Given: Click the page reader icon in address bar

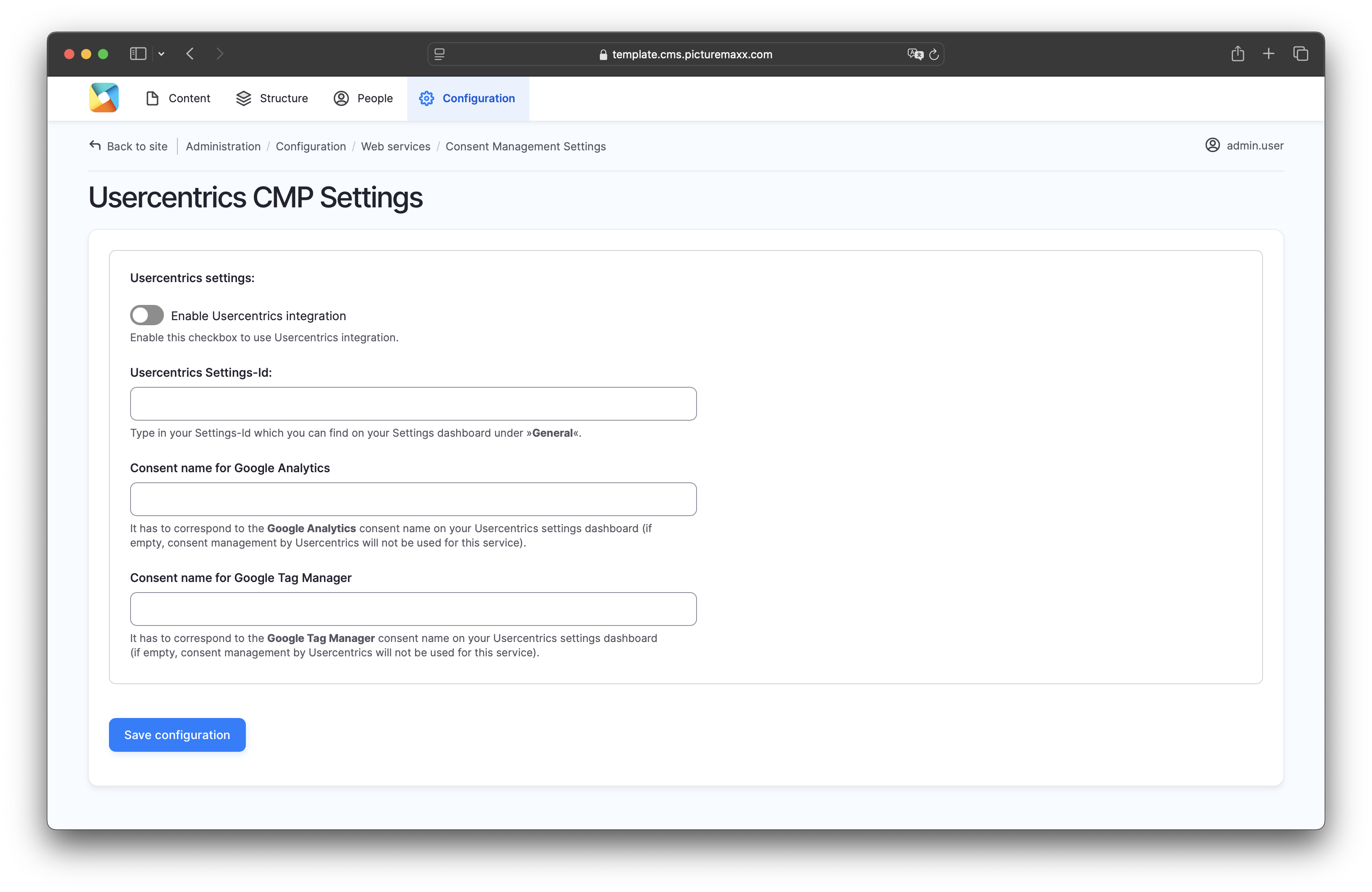Looking at the screenshot, I should pos(439,54).
